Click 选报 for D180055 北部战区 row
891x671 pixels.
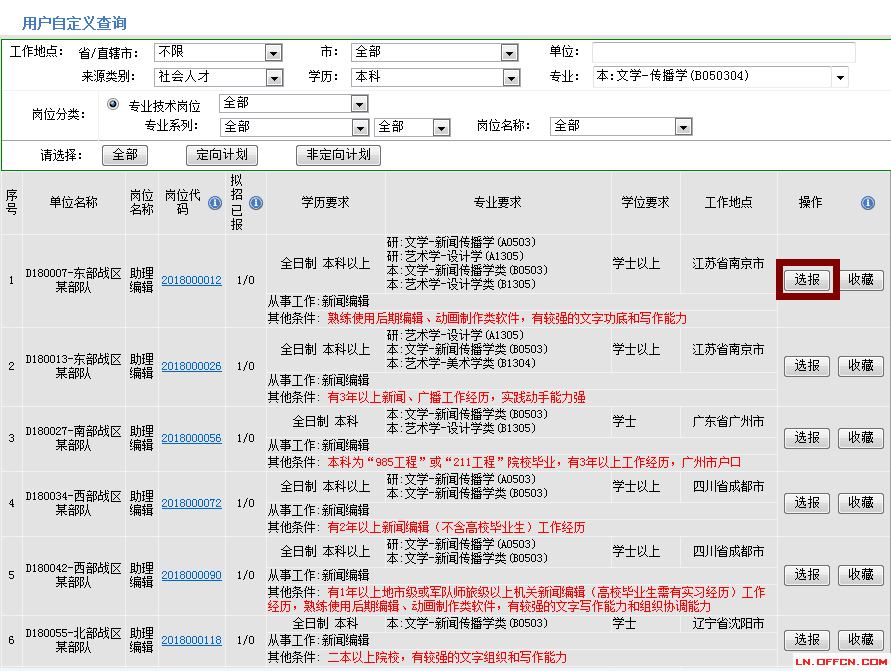(x=807, y=640)
